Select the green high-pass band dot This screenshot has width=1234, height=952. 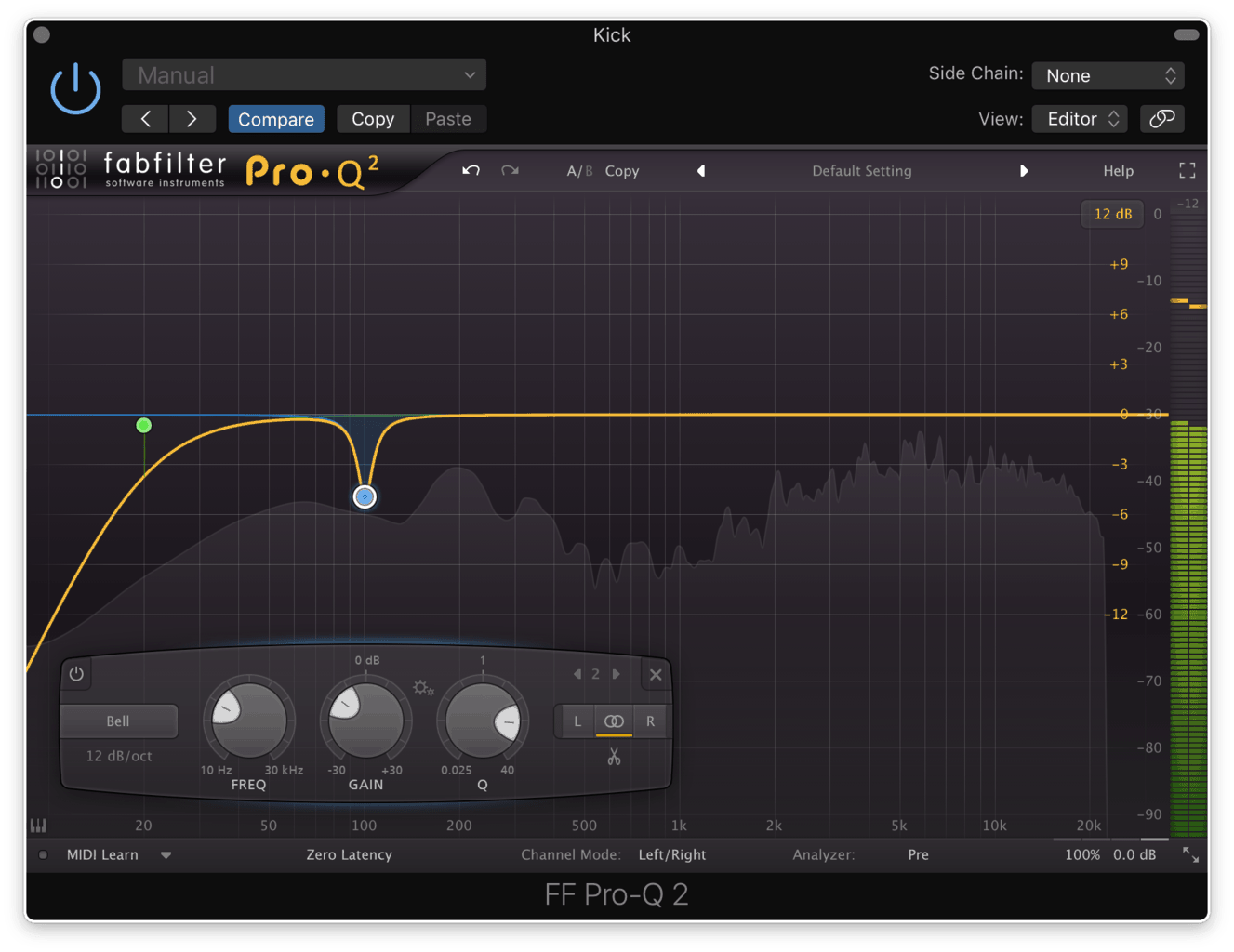(x=143, y=426)
